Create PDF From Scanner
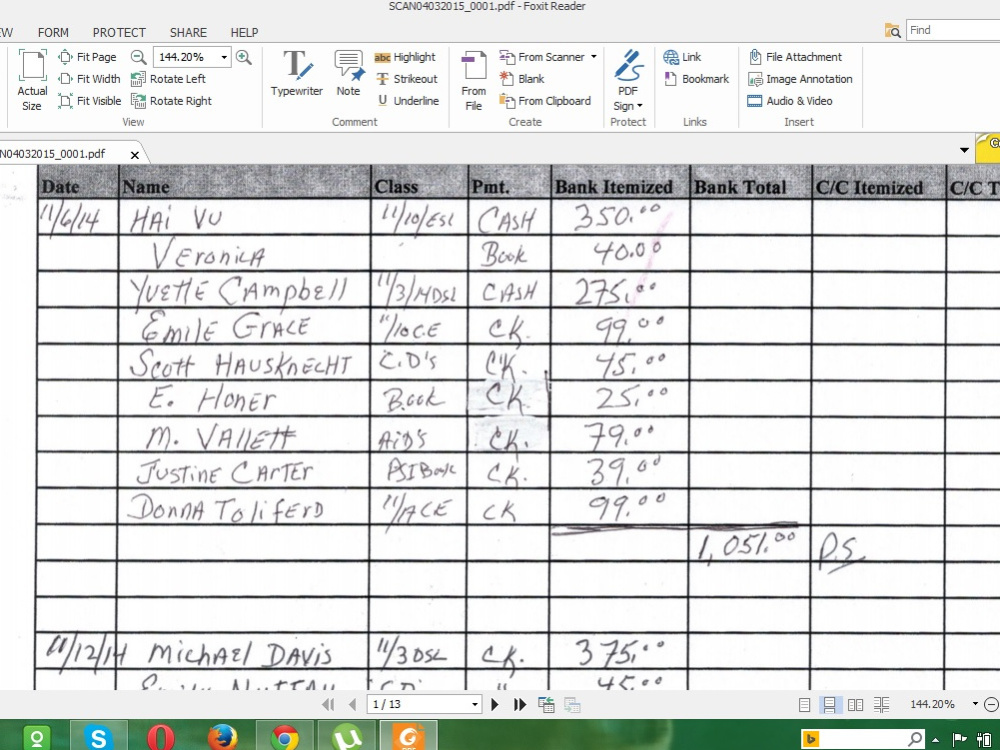 (542, 57)
